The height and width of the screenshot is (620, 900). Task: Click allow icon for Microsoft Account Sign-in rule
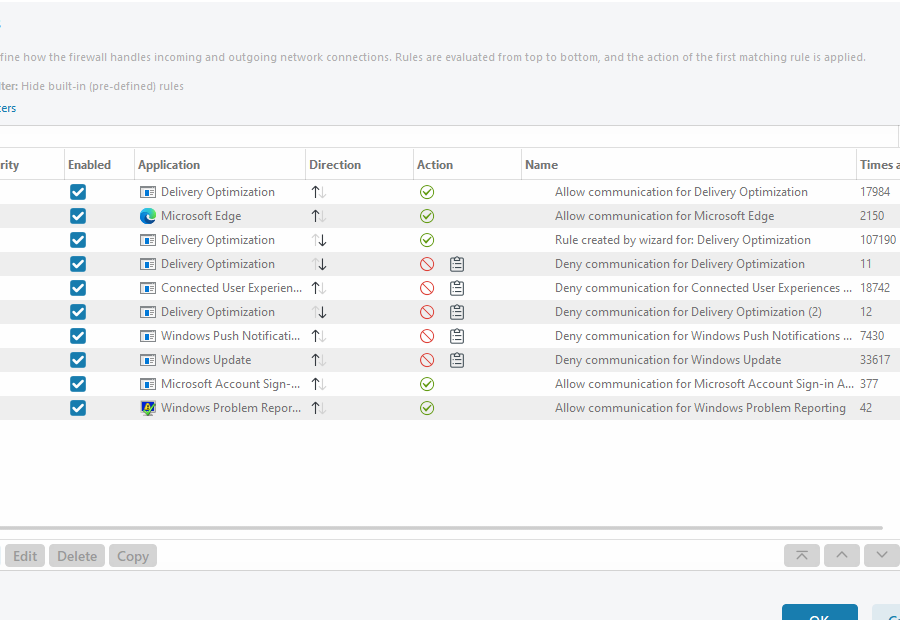tap(426, 384)
